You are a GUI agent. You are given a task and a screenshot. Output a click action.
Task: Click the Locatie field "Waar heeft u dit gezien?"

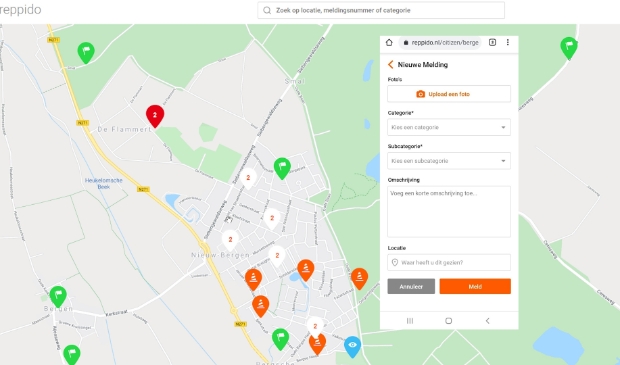tap(449, 263)
